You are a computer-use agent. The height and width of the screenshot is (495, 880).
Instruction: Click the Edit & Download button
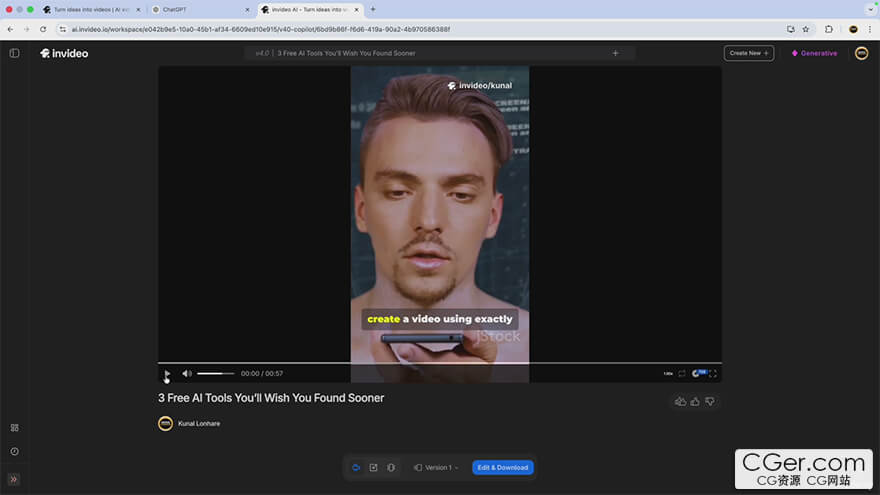(502, 467)
